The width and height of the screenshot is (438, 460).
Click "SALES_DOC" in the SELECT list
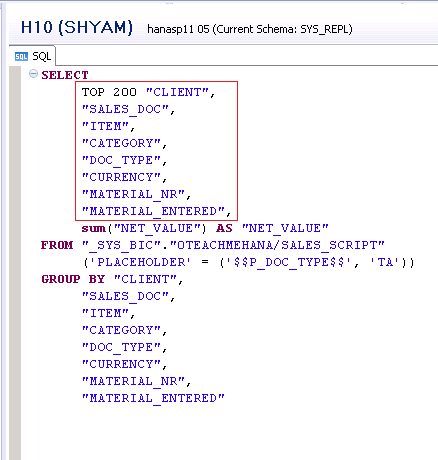(125, 109)
